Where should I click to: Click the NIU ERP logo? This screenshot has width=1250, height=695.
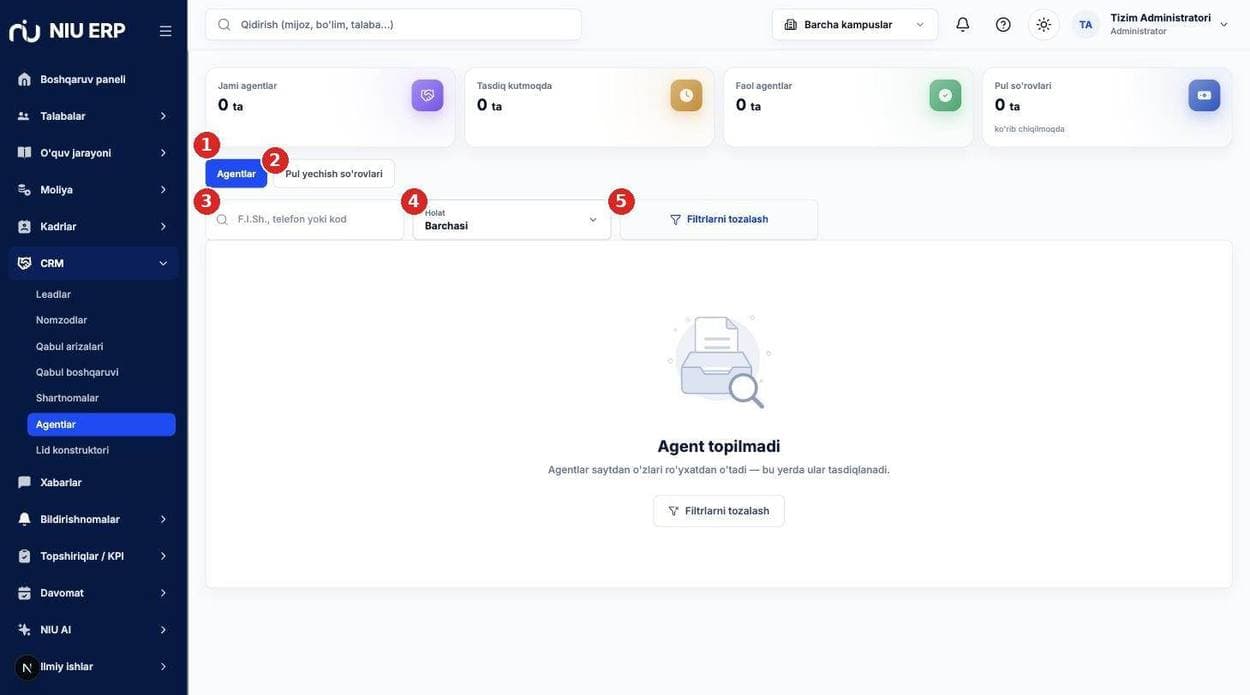(x=67, y=31)
